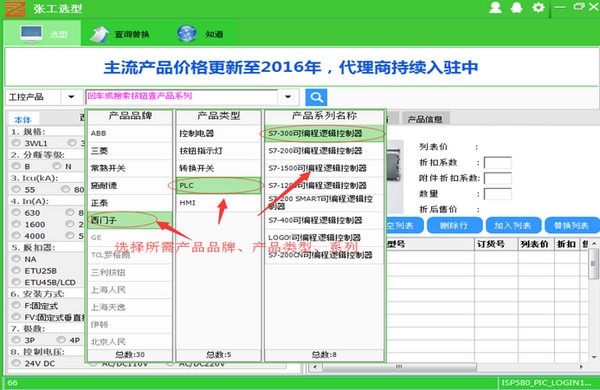This screenshot has height=390, width=600.
Task: Select ETU25B radio button
Action: coord(16,270)
